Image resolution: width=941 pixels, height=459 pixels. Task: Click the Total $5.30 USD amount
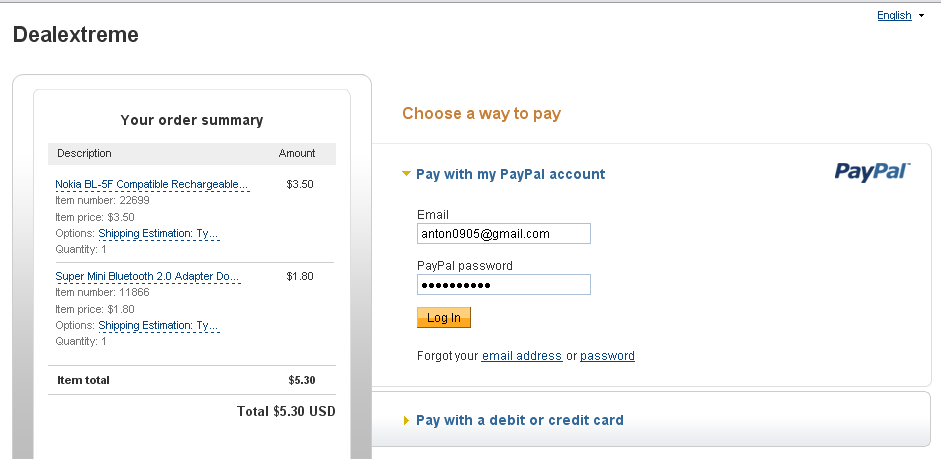point(285,411)
